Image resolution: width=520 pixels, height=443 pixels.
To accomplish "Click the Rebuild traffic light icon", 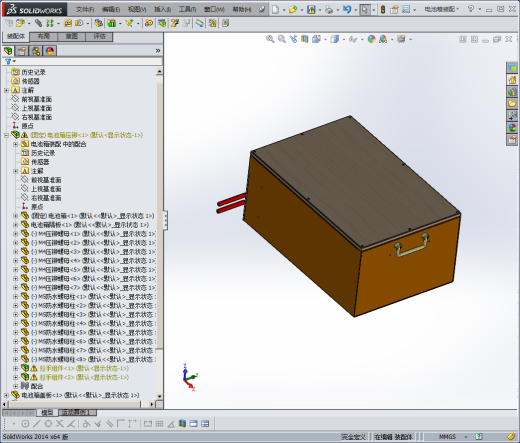I will [x=383, y=10].
